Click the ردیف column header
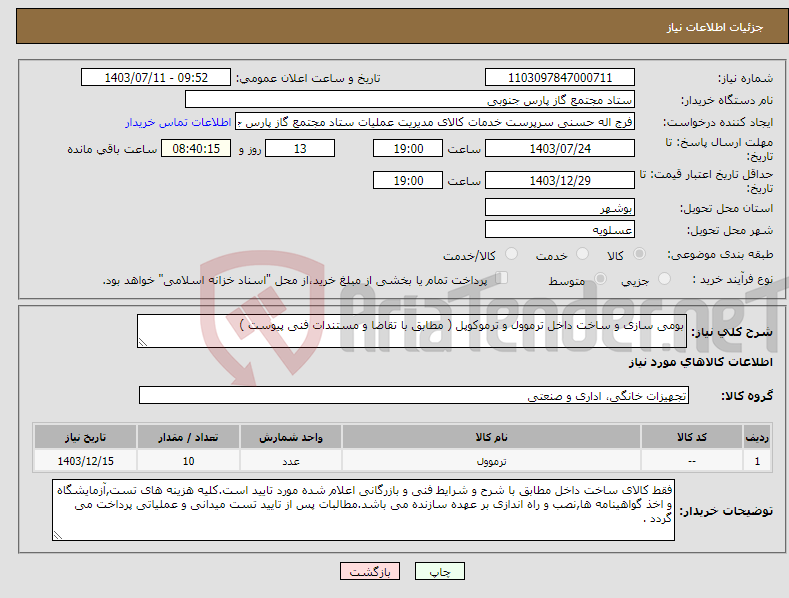The width and height of the screenshot is (789, 598). (757, 437)
